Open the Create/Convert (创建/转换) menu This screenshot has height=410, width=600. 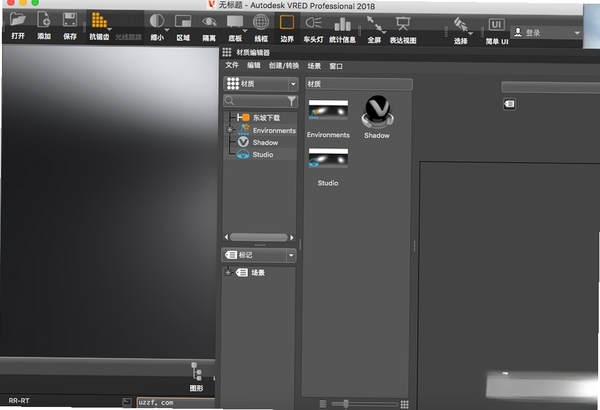pos(284,66)
